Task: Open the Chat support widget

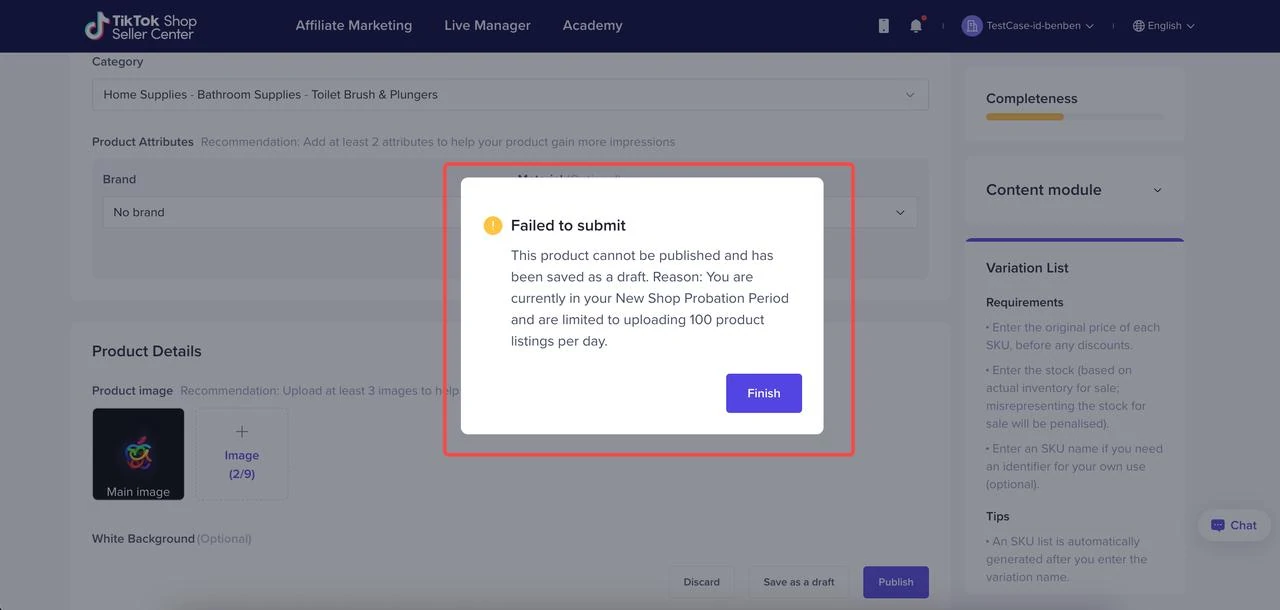Action: pos(1233,525)
